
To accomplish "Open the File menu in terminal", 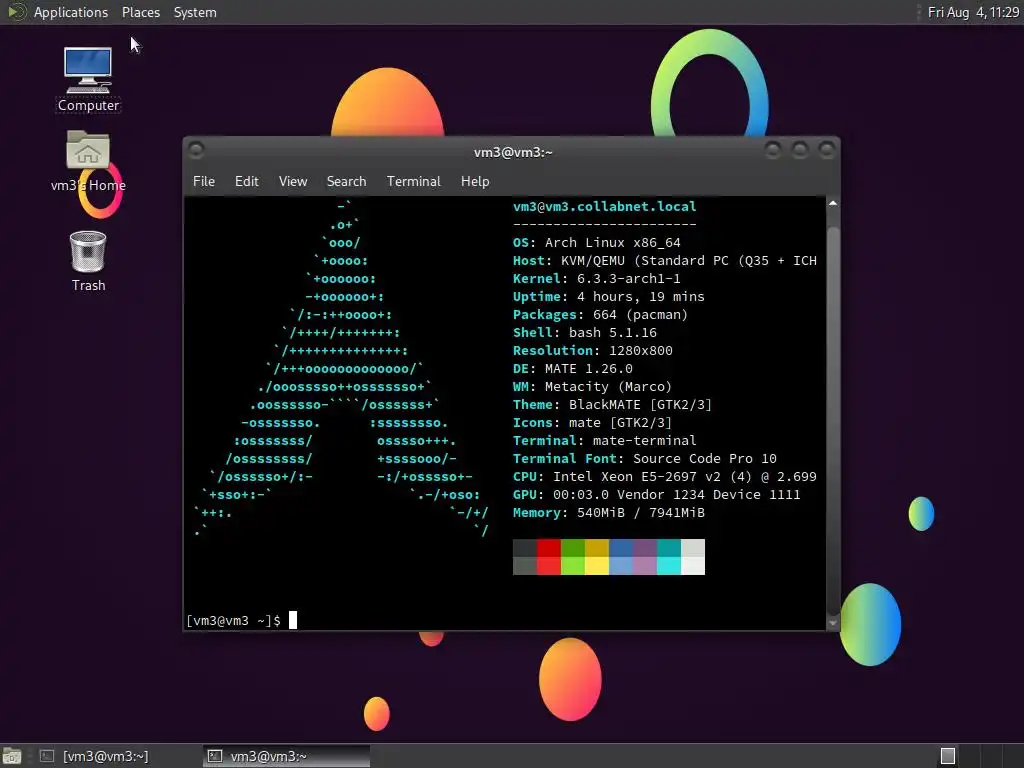I will click(204, 181).
